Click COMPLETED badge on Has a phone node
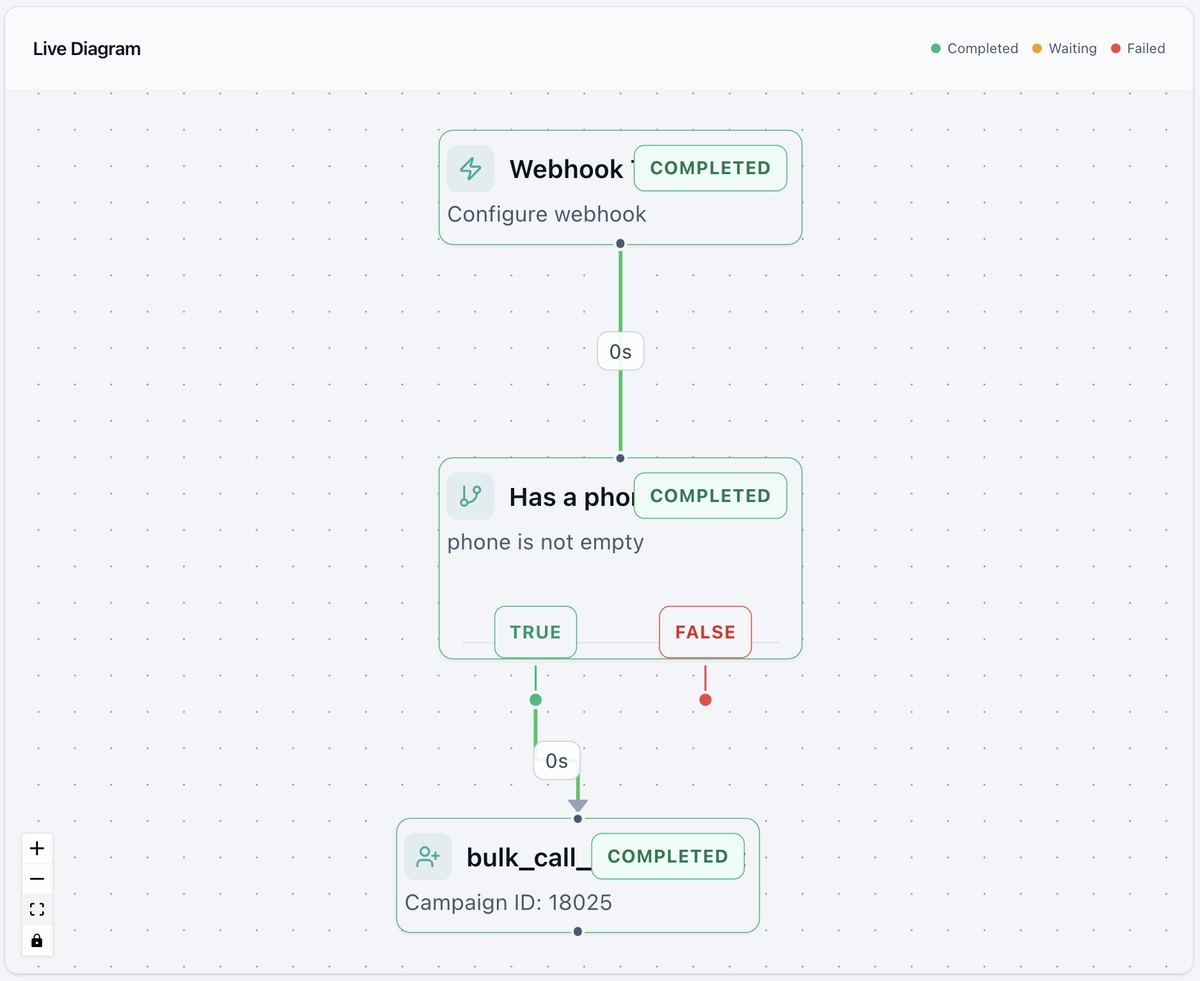 tap(710, 496)
